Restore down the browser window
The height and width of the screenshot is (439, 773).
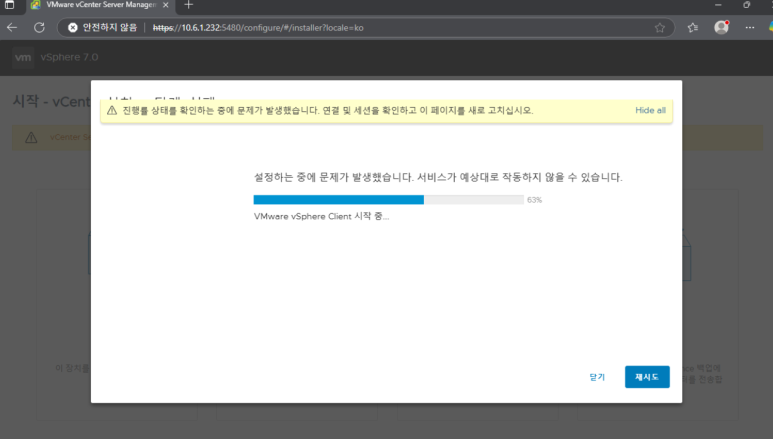click(x=746, y=5)
